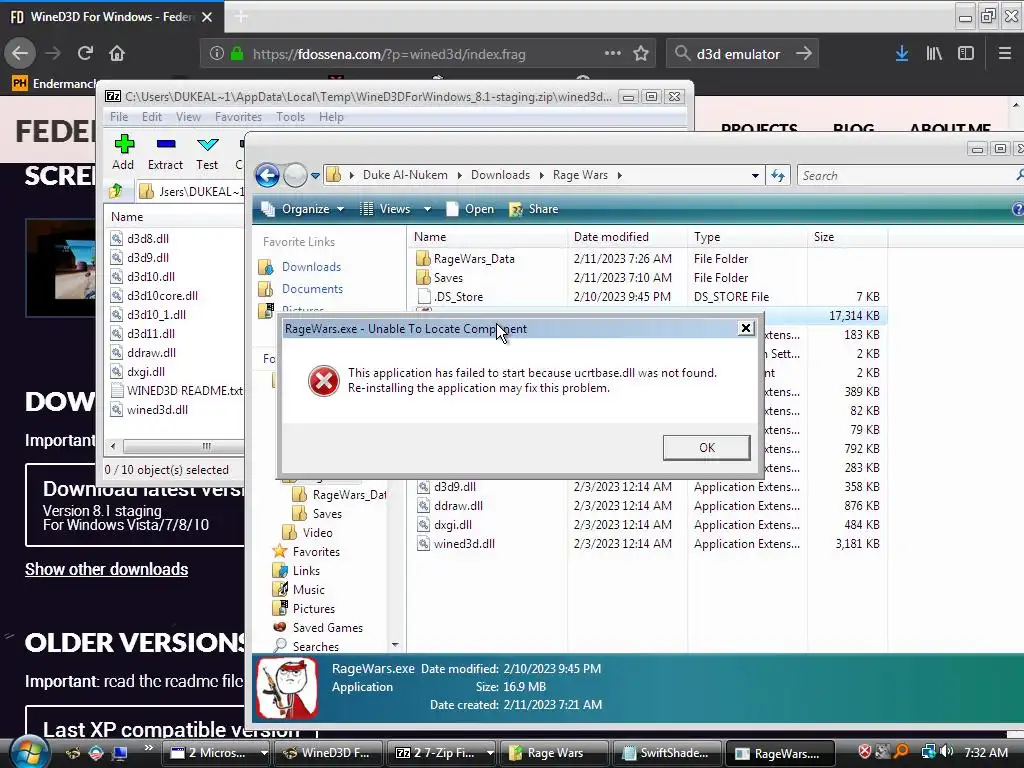The image size is (1024, 768).
Task: Click the 7-Zip Extract button
Action: [165, 153]
